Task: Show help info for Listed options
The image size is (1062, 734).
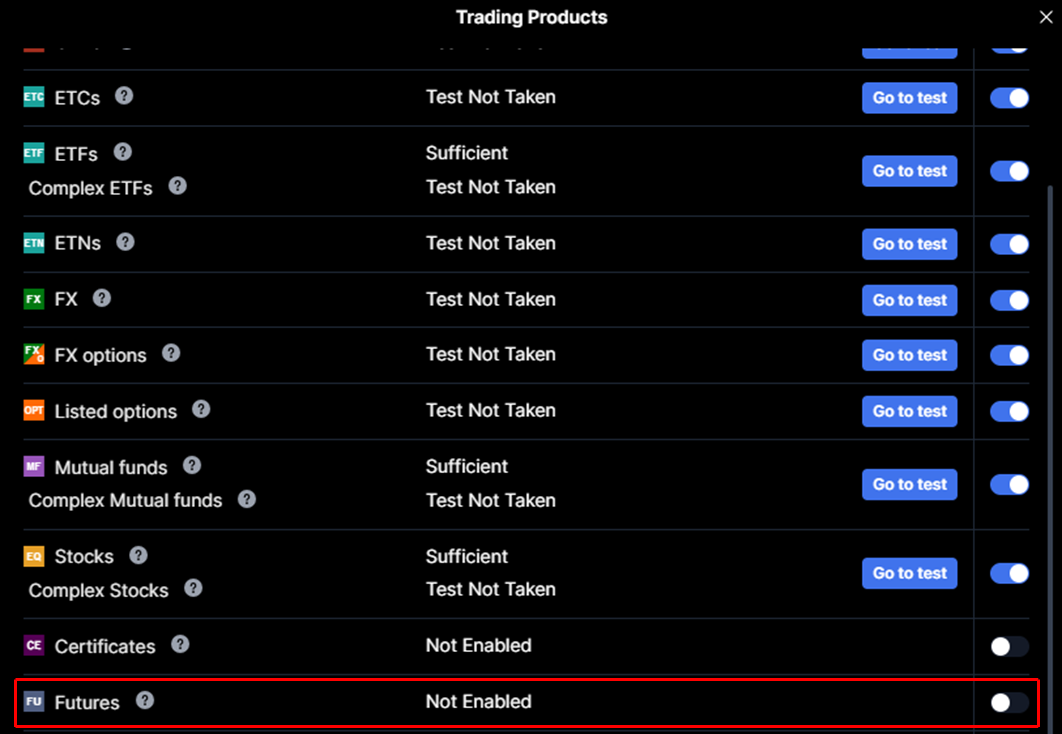Action: (201, 409)
